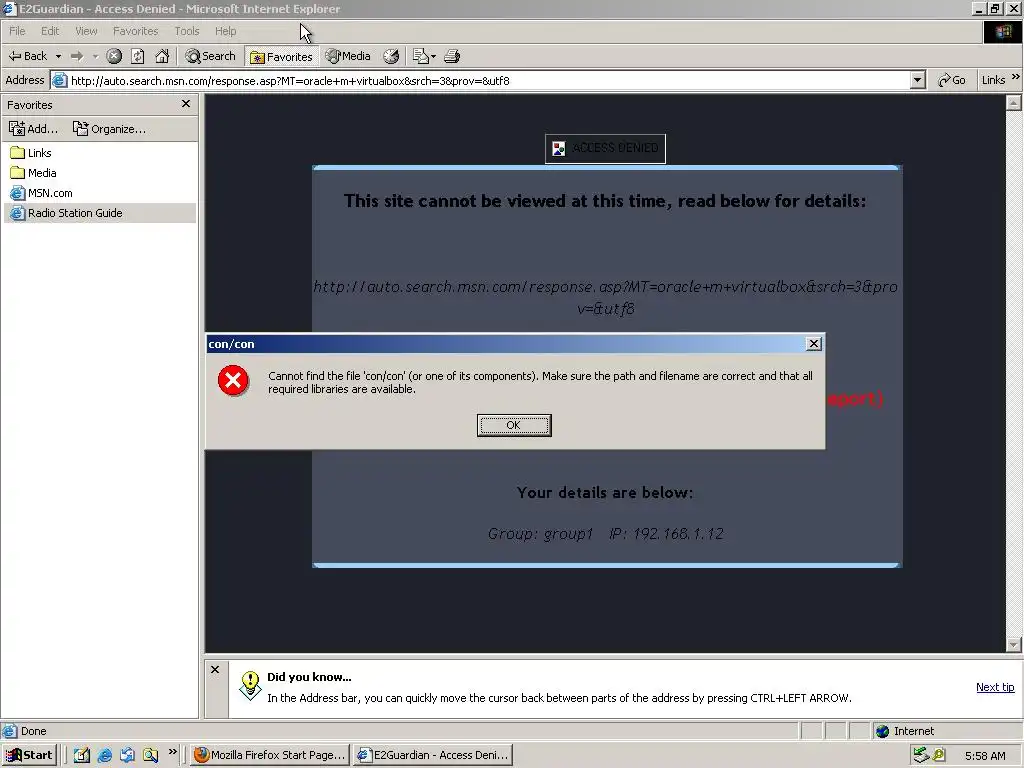Open the Forward history dropdown arrow
Viewport: 1024px width, 768px height.
(x=95, y=56)
